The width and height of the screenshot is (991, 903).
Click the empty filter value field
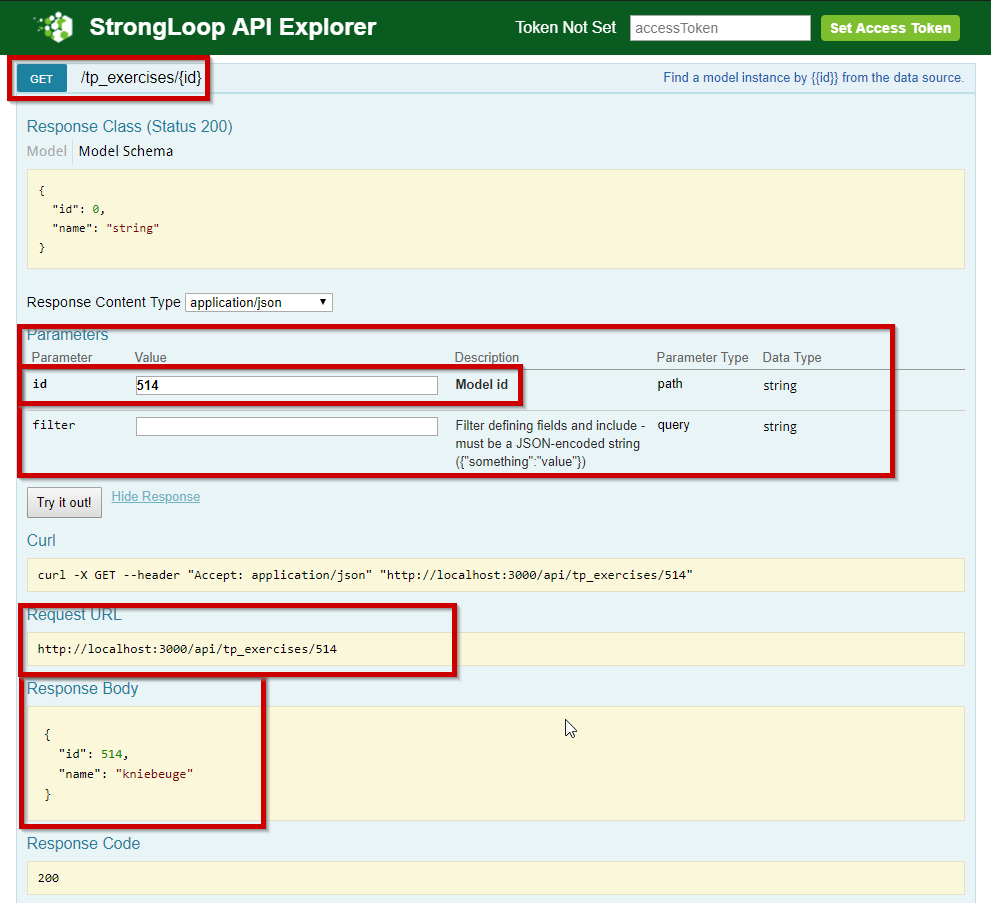coord(286,427)
